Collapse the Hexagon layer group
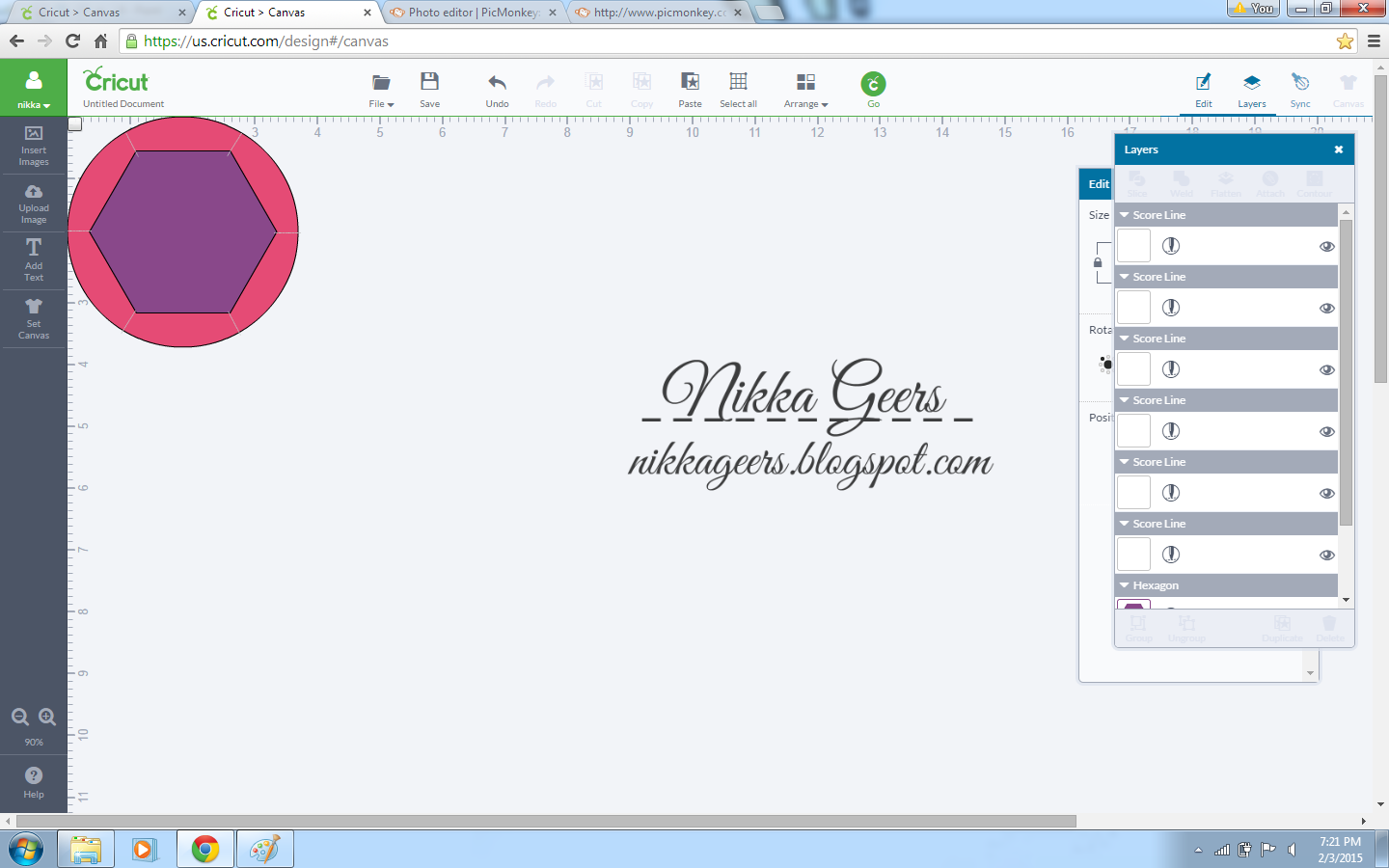Viewport: 1389px width, 868px height. (1124, 585)
